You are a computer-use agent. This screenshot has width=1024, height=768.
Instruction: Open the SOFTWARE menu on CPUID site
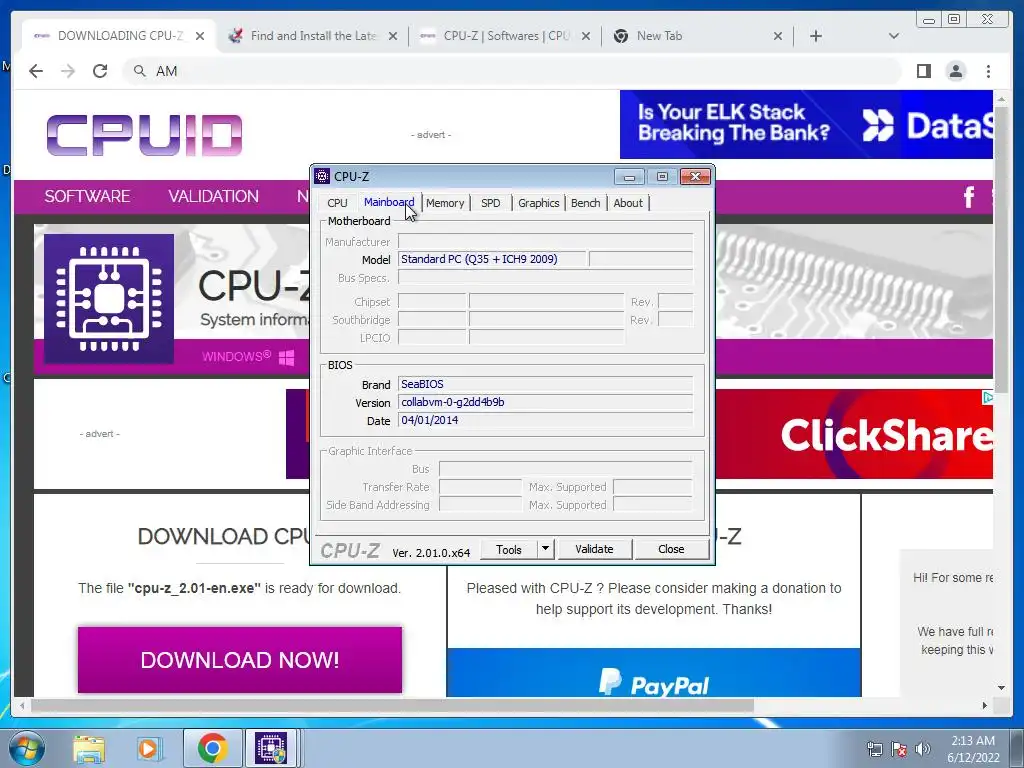tap(87, 196)
